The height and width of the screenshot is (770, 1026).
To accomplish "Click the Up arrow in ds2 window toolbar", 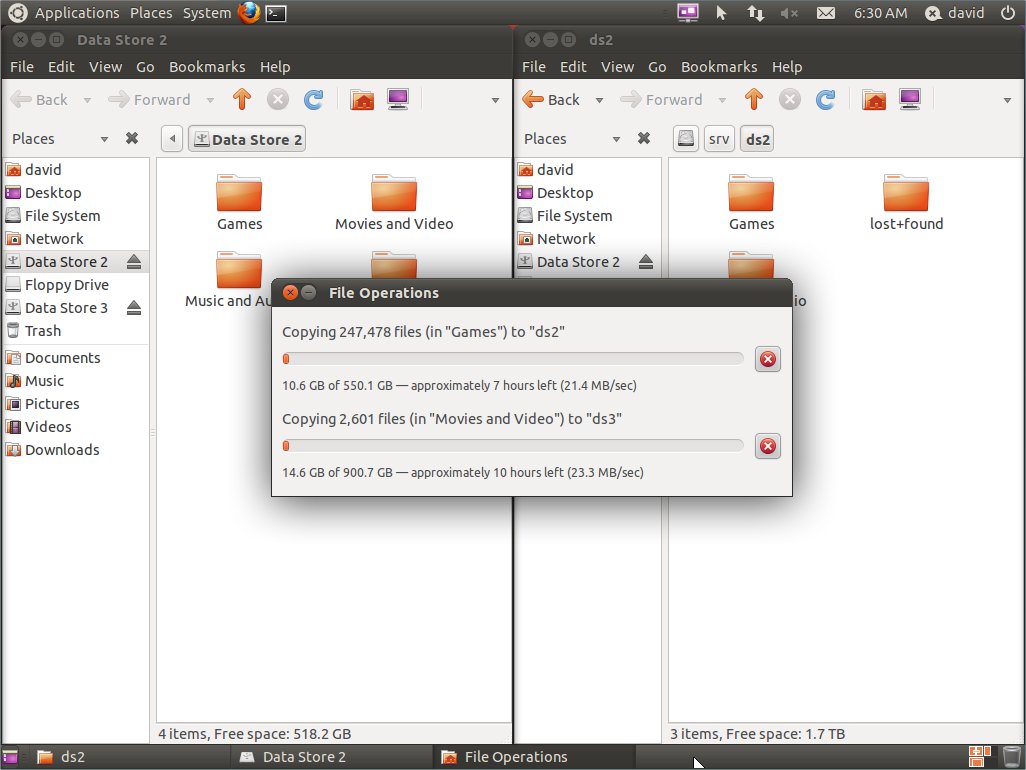I will [x=754, y=99].
